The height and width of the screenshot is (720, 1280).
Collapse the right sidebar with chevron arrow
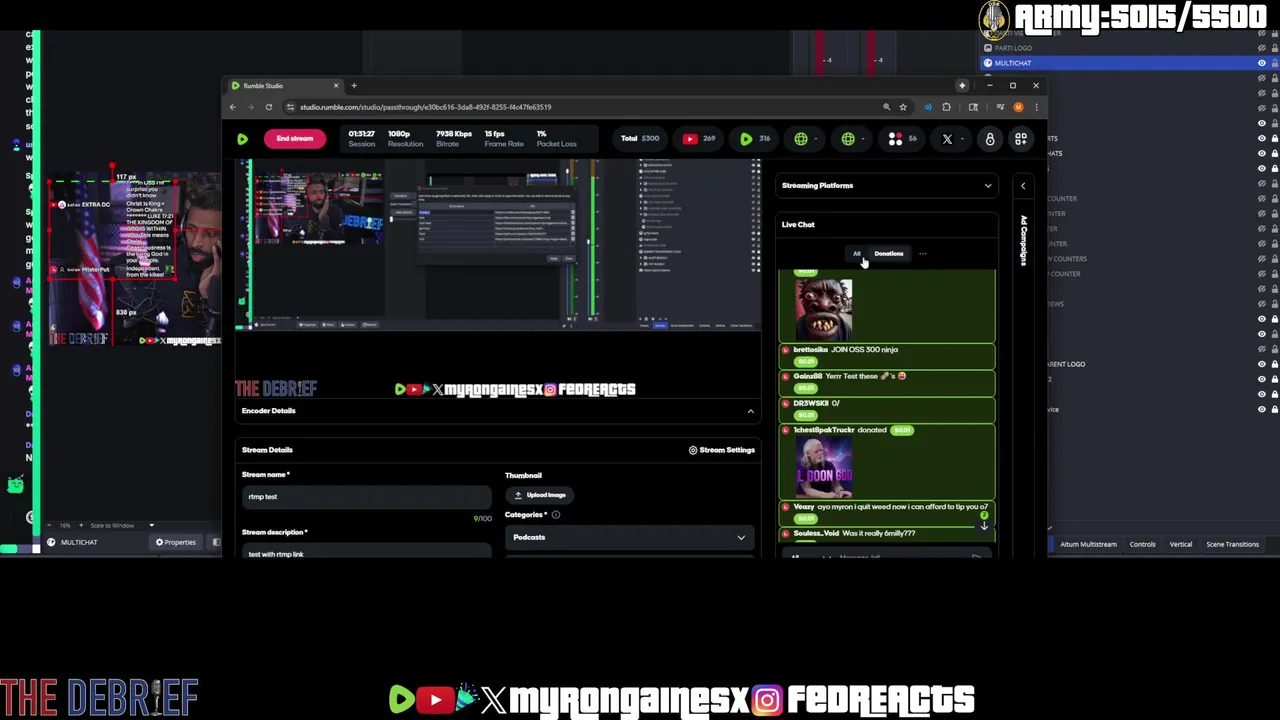point(1023,186)
